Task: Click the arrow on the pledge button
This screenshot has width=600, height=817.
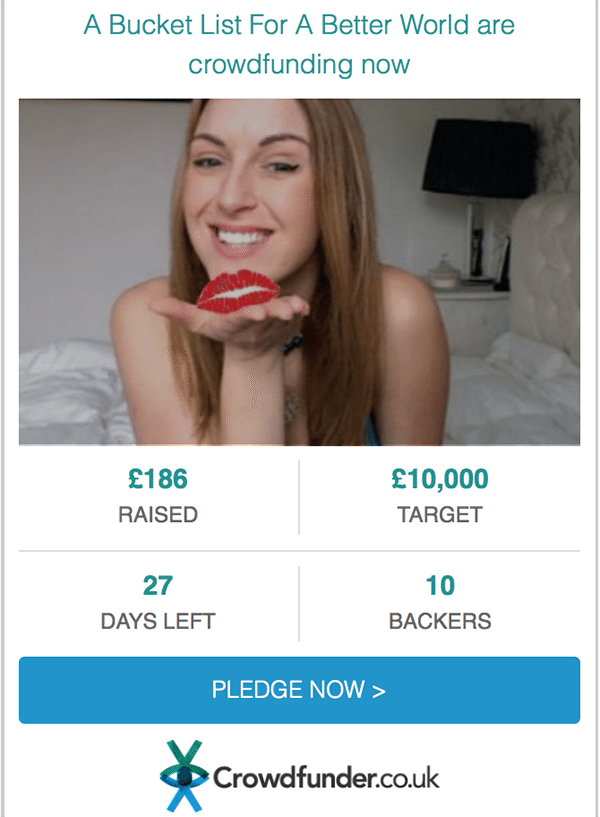Action: 379,690
